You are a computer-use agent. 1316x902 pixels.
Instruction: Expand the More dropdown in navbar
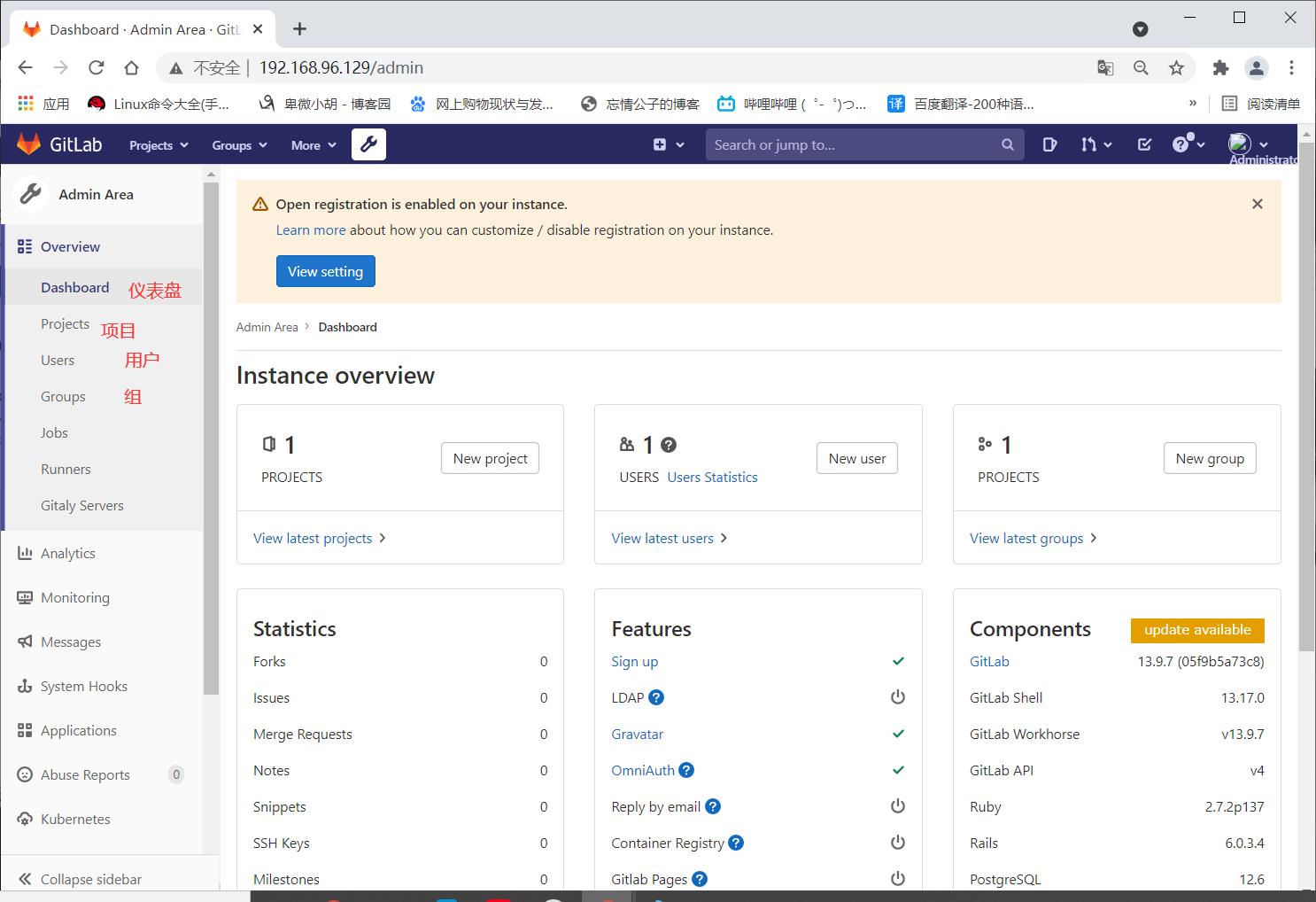[x=314, y=145]
